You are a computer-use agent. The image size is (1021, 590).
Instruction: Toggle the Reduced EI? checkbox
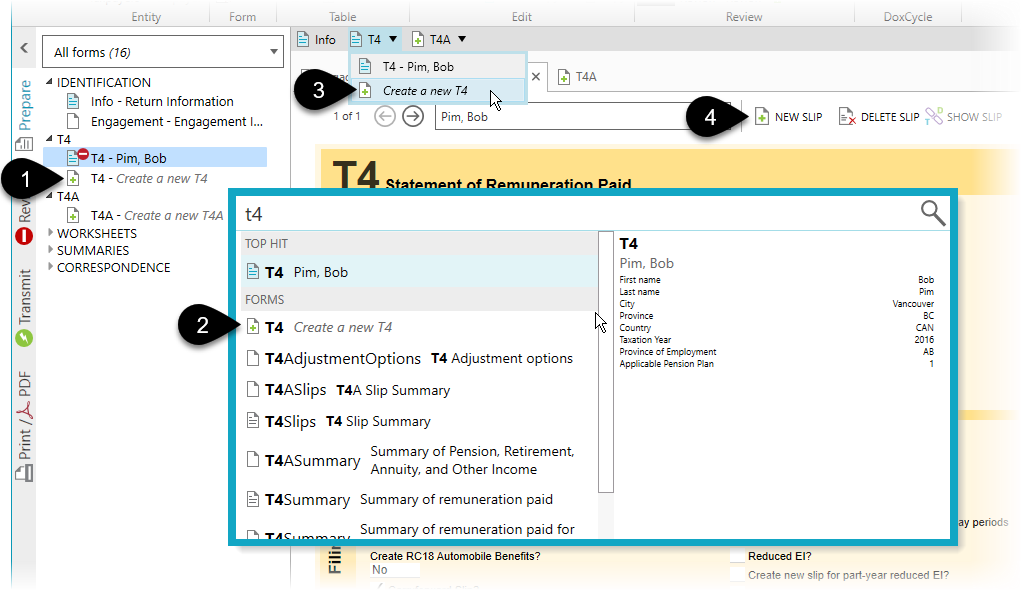coord(737,556)
